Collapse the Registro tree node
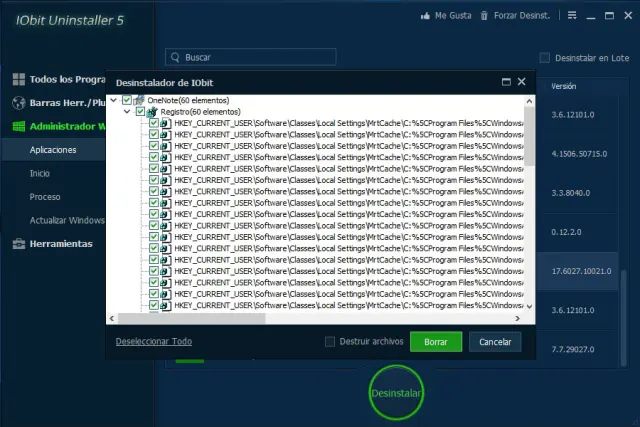The image size is (640, 427). [x=128, y=113]
